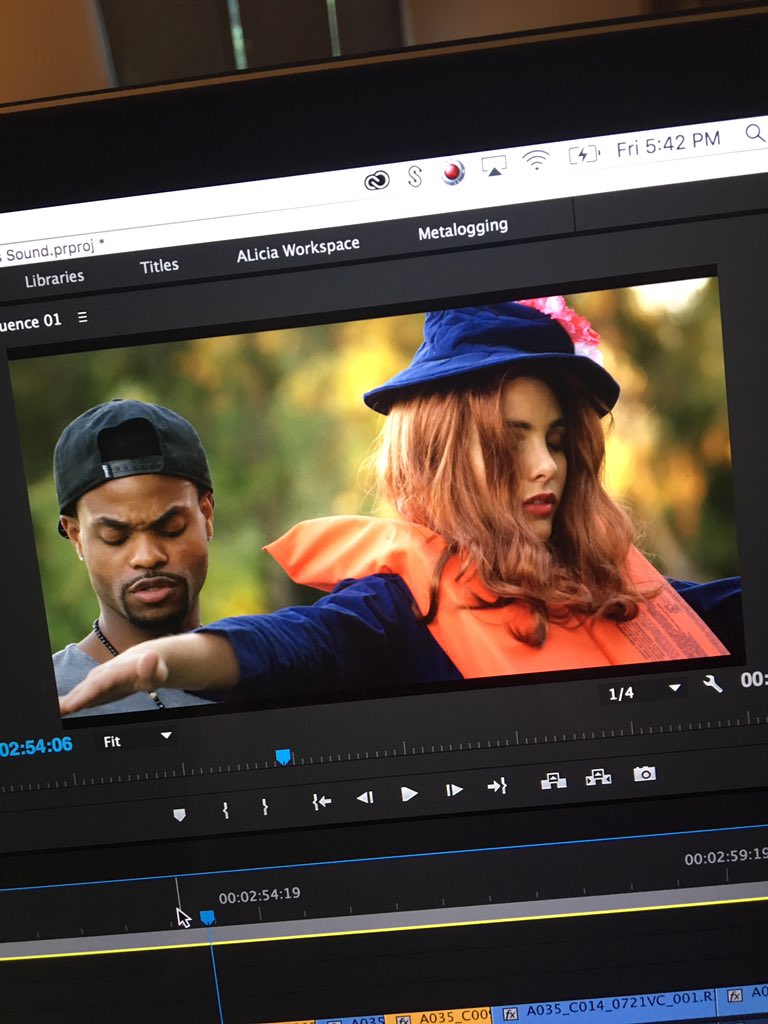The height and width of the screenshot is (1024, 768).
Task: Open the battery status menu
Action: click(x=584, y=153)
